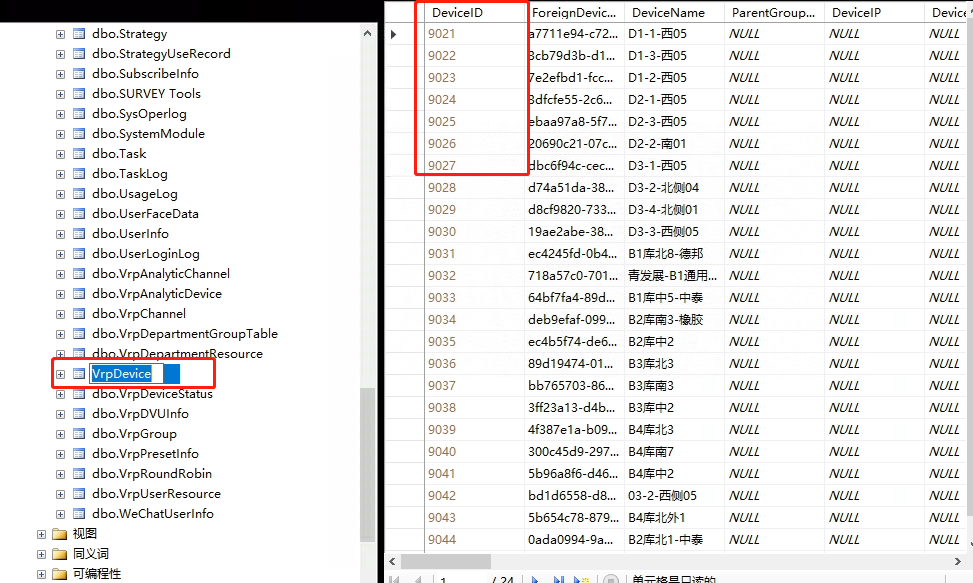The image size is (973, 583).
Task: Select the DeviceID cell 9028
Action: (x=475, y=187)
